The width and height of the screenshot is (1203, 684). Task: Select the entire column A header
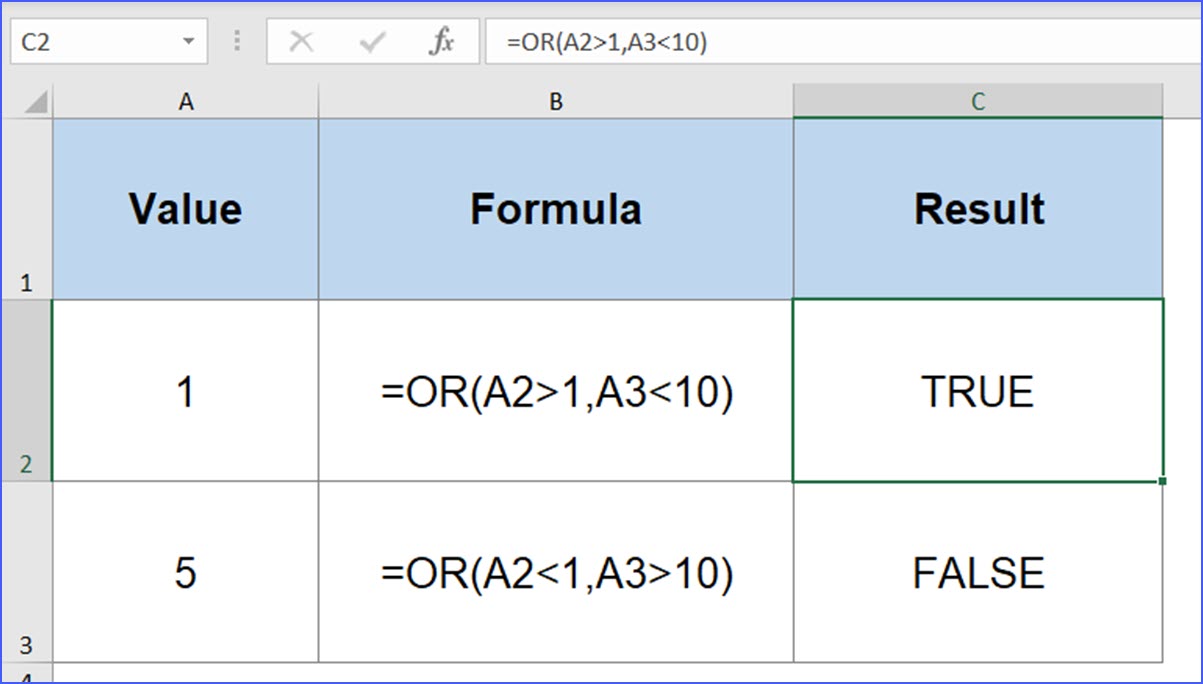pos(186,100)
